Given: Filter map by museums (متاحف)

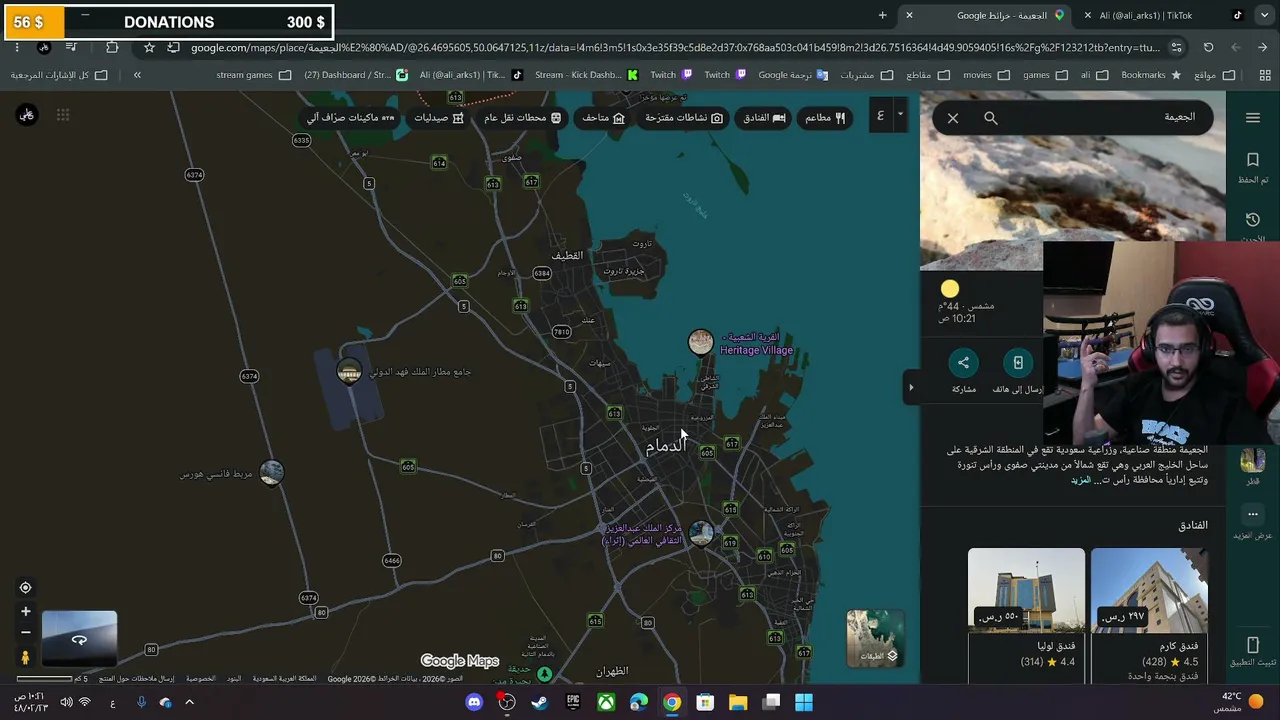Looking at the screenshot, I should point(603,118).
